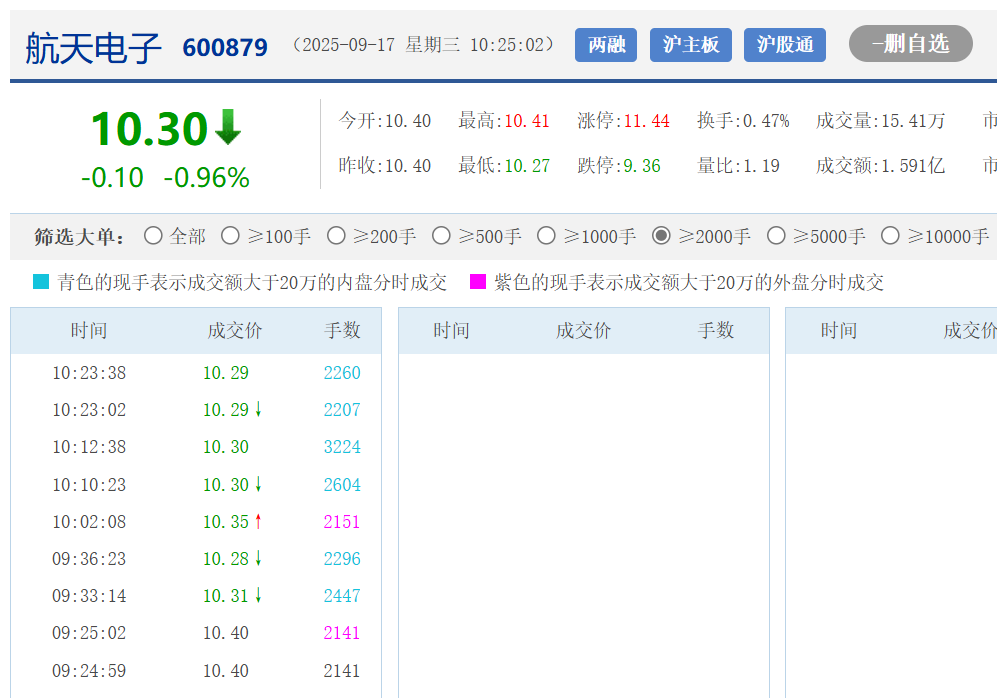997x698 pixels.
Task: Click the magenta legend color square
Action: [x=478, y=282]
